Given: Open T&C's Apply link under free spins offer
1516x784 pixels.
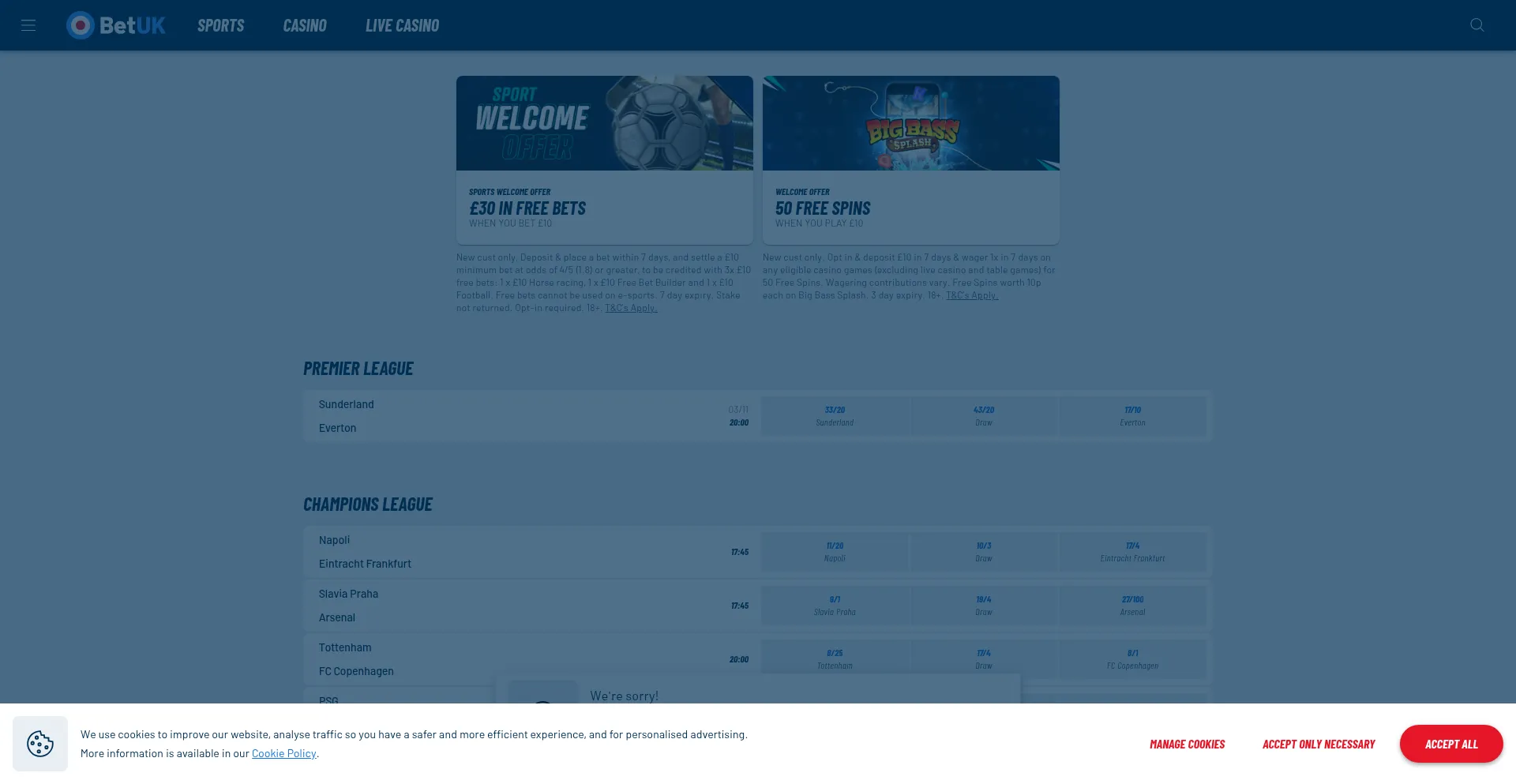Looking at the screenshot, I should click(x=971, y=295).
